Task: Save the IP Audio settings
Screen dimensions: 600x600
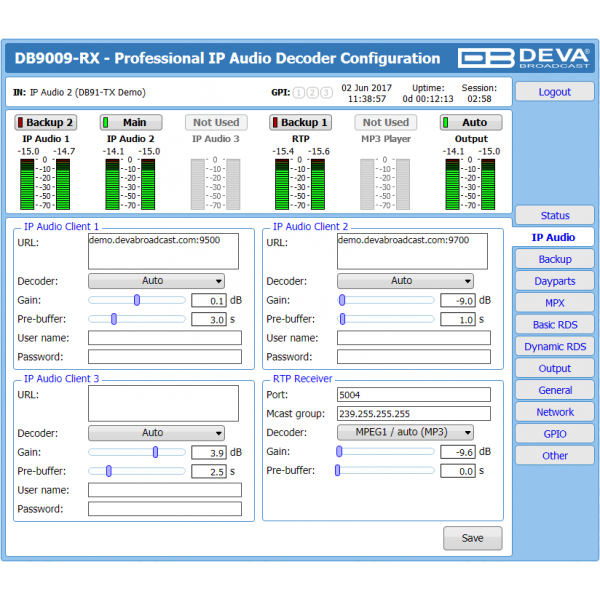Action: point(473,538)
